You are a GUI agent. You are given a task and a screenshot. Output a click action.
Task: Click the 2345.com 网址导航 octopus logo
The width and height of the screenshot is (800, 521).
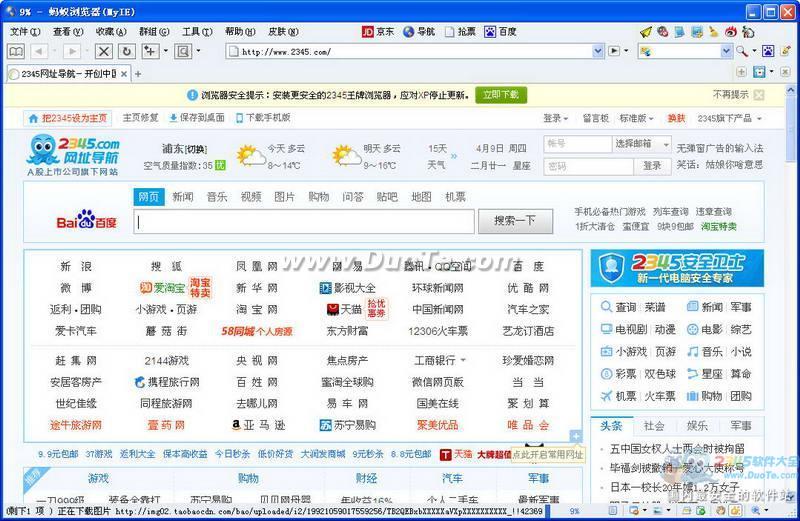[73, 155]
